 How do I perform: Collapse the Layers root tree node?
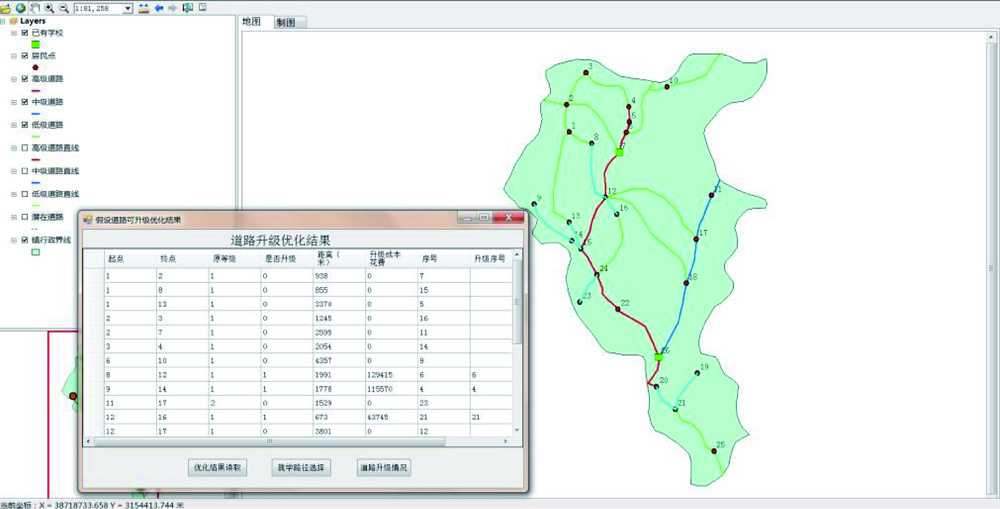4,20
